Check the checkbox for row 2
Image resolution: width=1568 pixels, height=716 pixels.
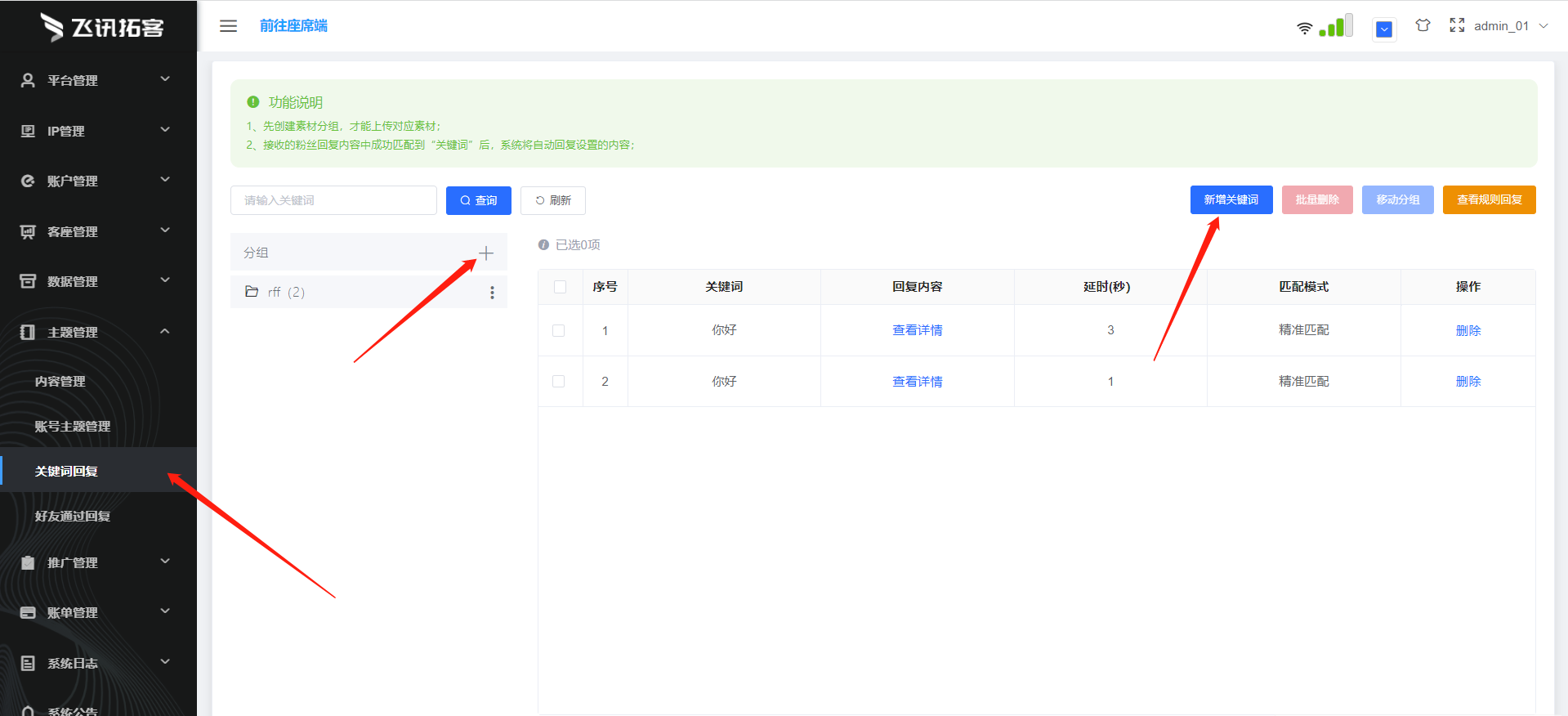pos(559,381)
